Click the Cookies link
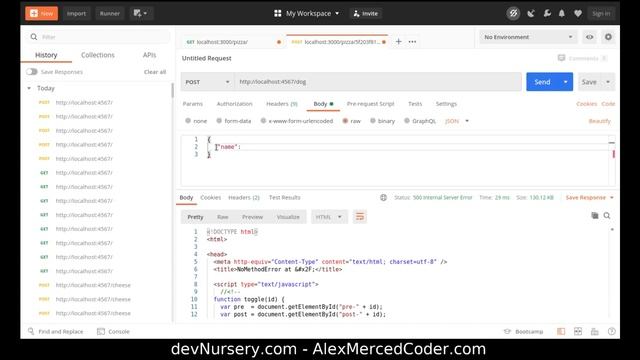Viewport: 640px width, 360px height. click(586, 104)
